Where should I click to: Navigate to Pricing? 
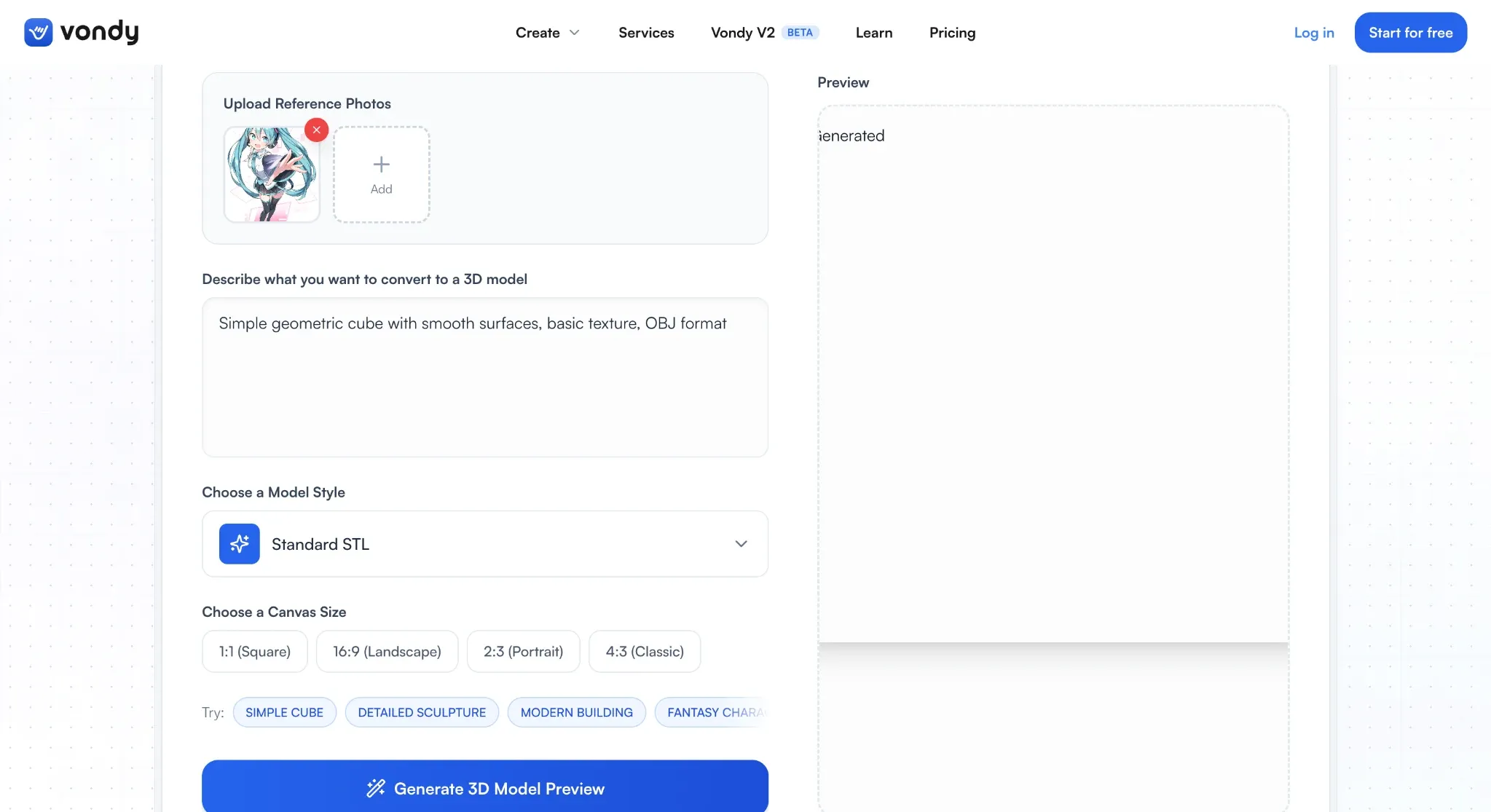tap(952, 33)
